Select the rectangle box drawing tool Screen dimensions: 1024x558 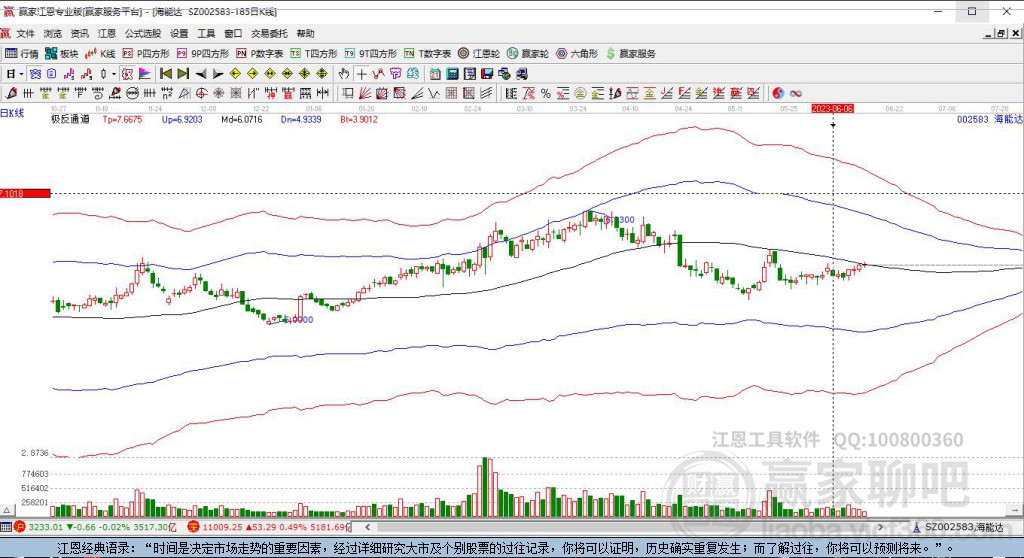tap(347, 93)
